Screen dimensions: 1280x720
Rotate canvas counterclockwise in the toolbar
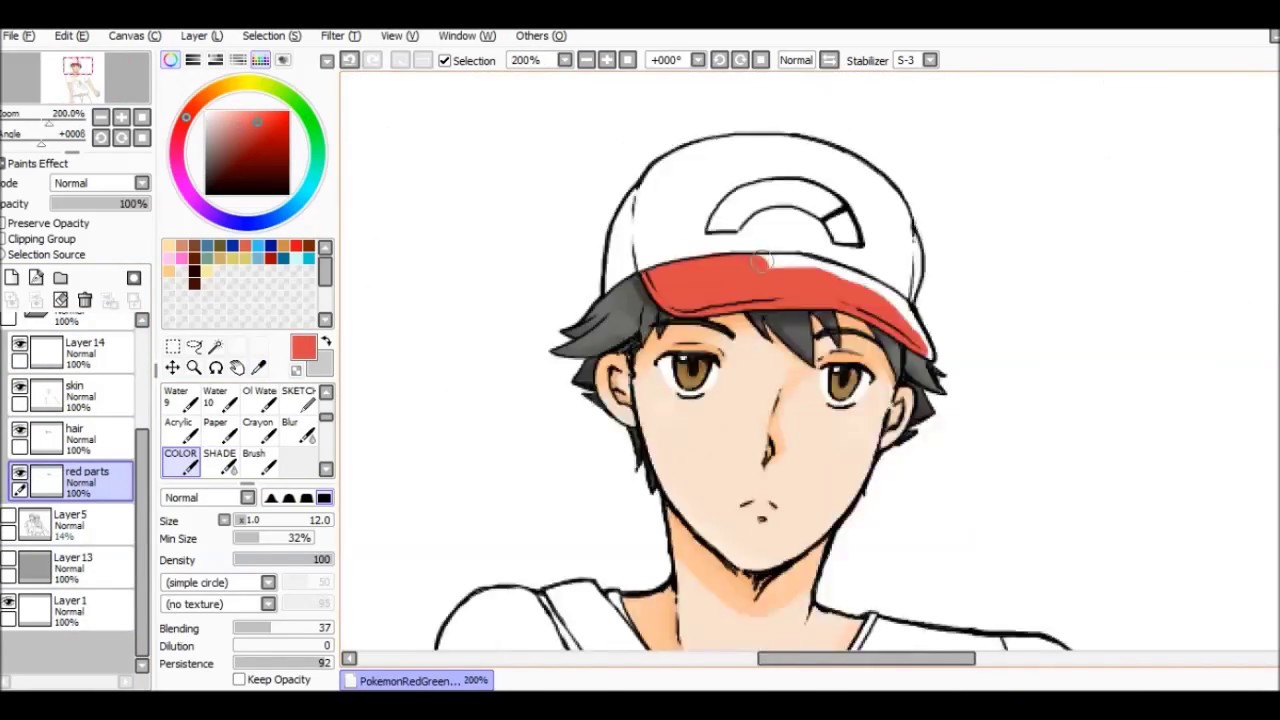pos(719,60)
